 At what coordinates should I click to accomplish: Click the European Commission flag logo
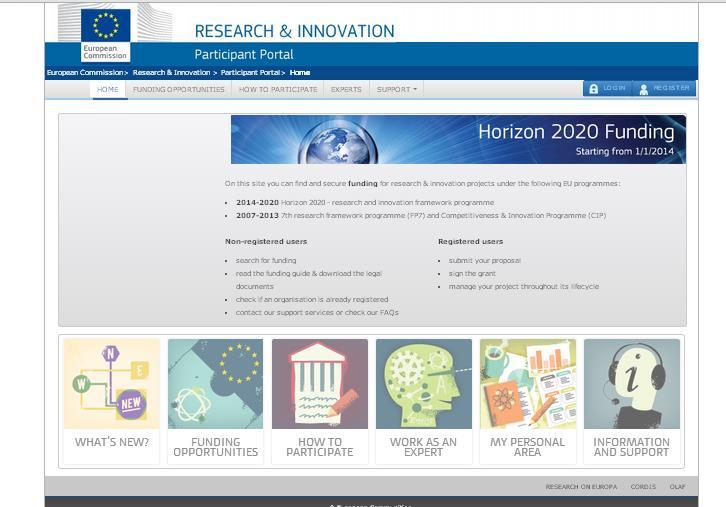click(x=106, y=35)
